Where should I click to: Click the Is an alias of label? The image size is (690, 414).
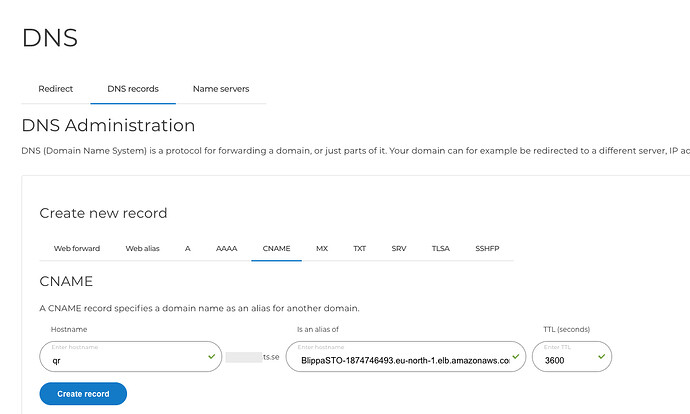point(318,330)
